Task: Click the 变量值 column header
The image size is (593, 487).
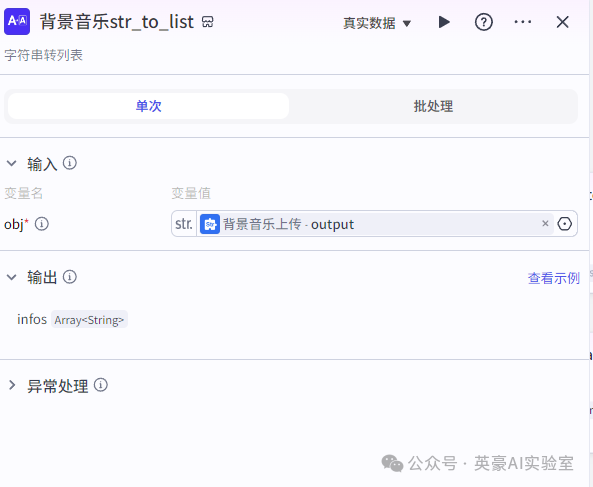Action: point(191,193)
